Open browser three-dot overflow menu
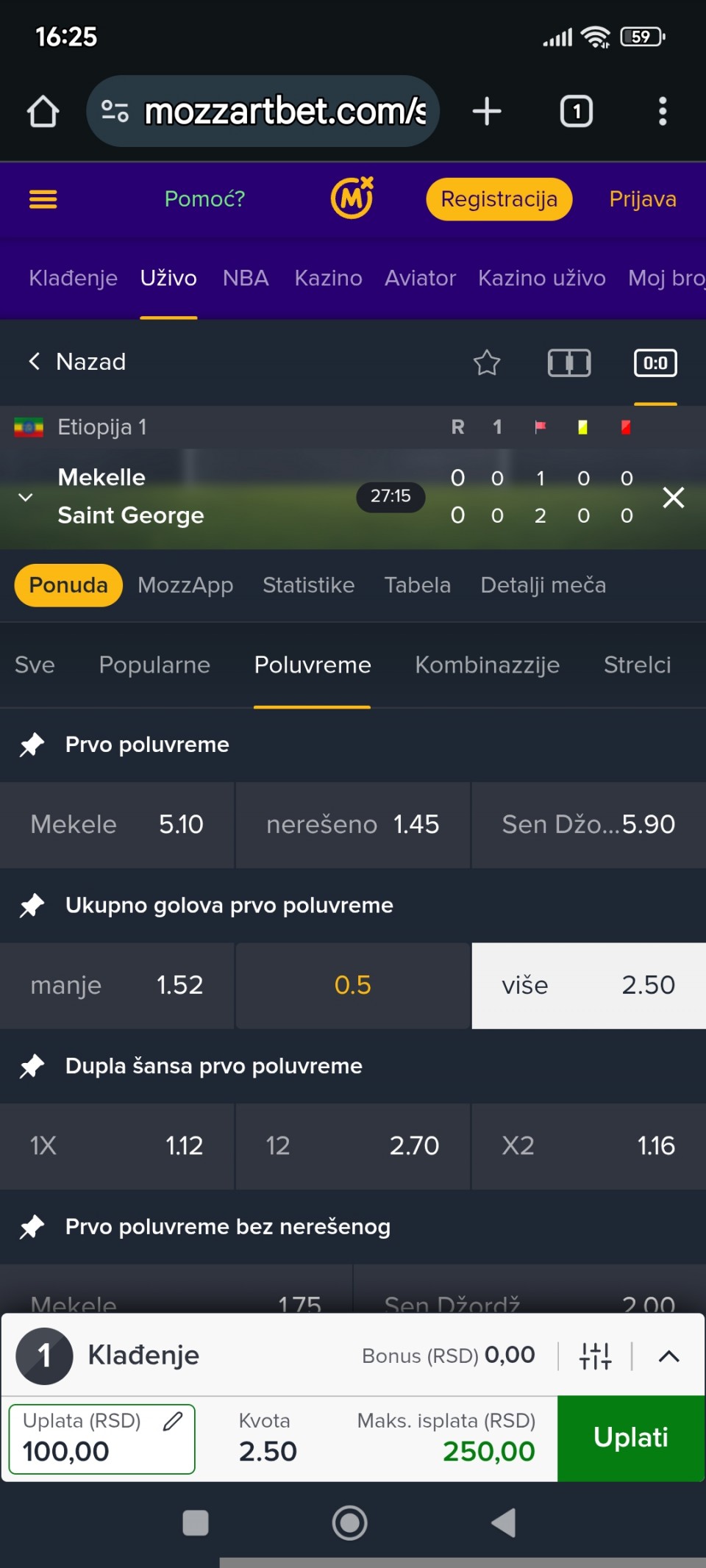This screenshot has height=1568, width=706. (x=662, y=112)
